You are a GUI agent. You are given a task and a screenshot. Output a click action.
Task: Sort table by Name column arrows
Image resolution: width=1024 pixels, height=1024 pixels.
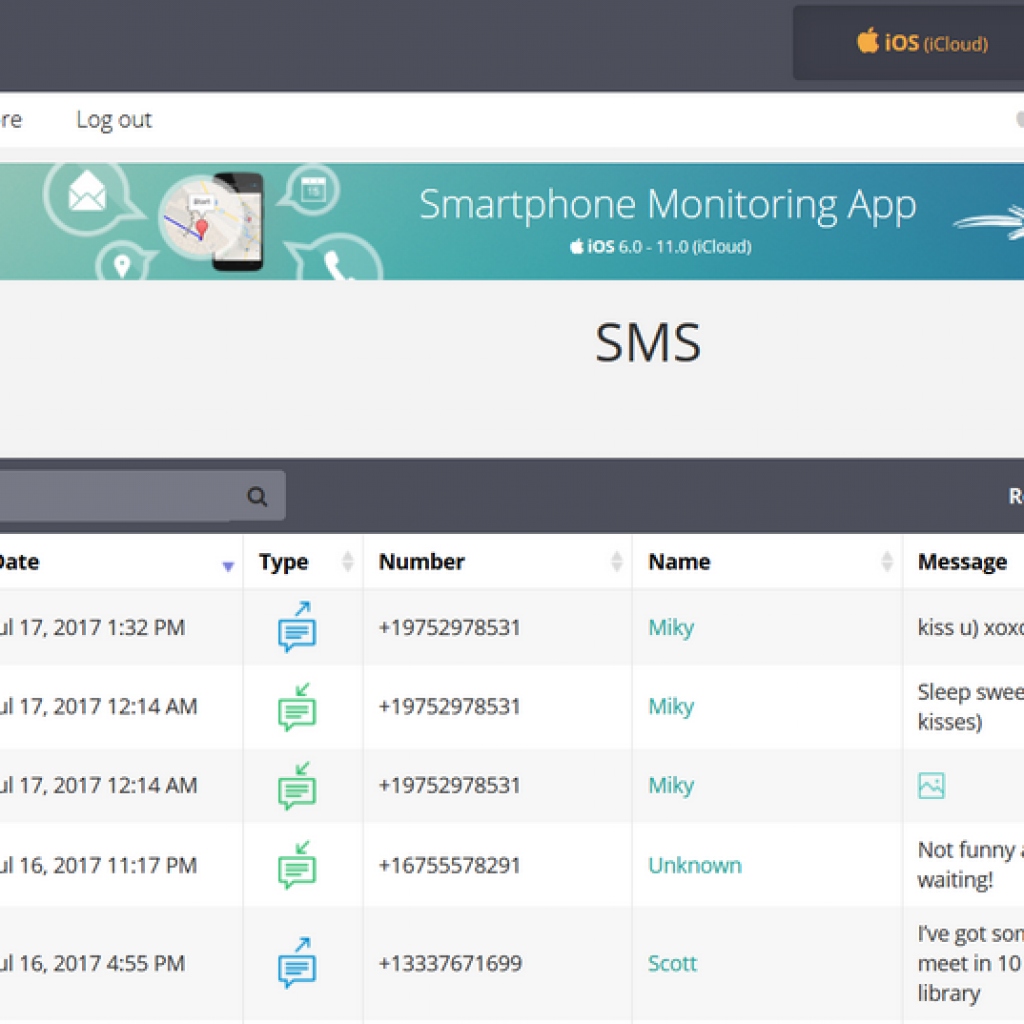(887, 562)
